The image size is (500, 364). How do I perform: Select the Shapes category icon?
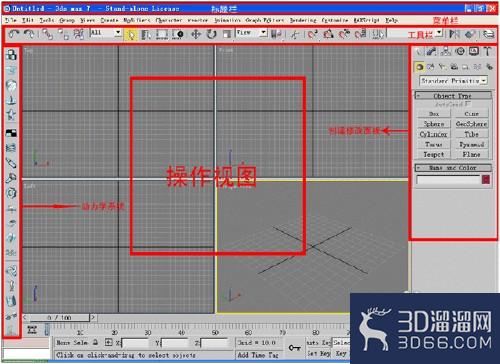431,67
